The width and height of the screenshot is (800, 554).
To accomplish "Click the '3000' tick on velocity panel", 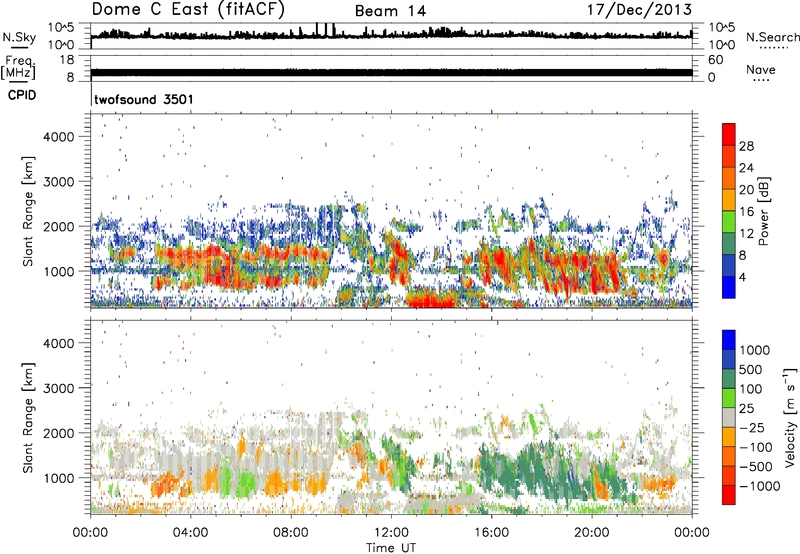I will (x=58, y=388).
